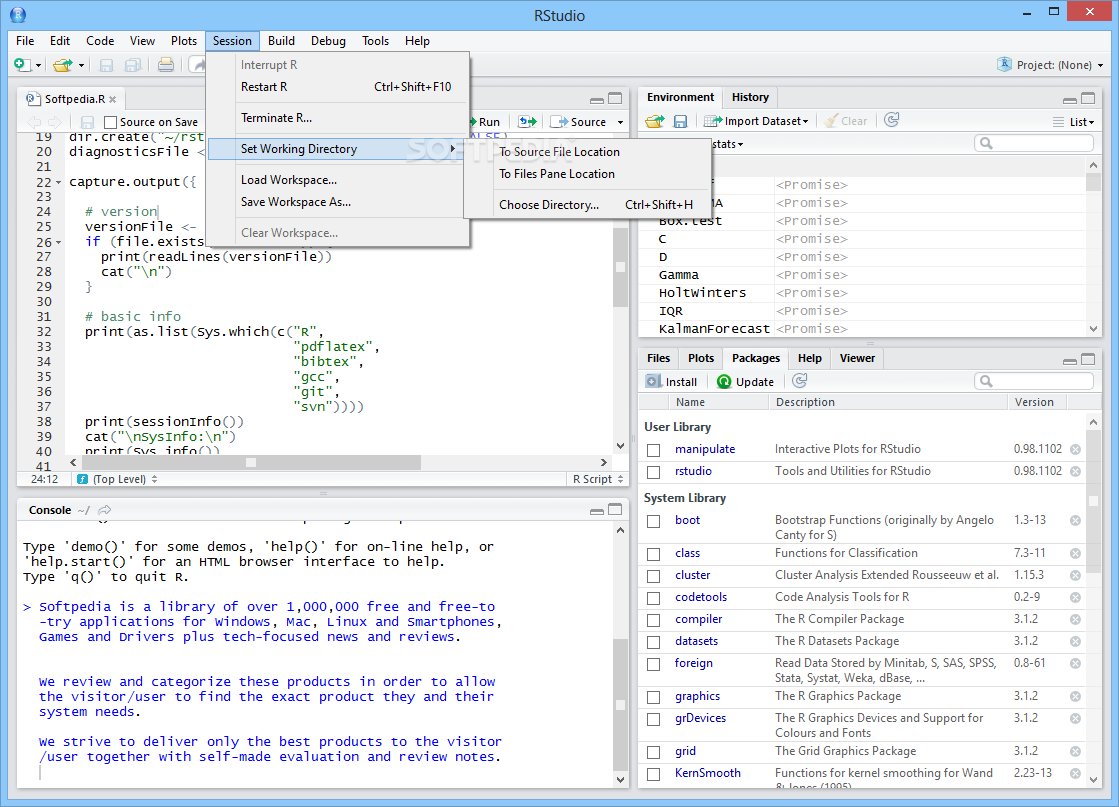Click the Run button in editor
This screenshot has width=1119, height=807.
point(485,122)
